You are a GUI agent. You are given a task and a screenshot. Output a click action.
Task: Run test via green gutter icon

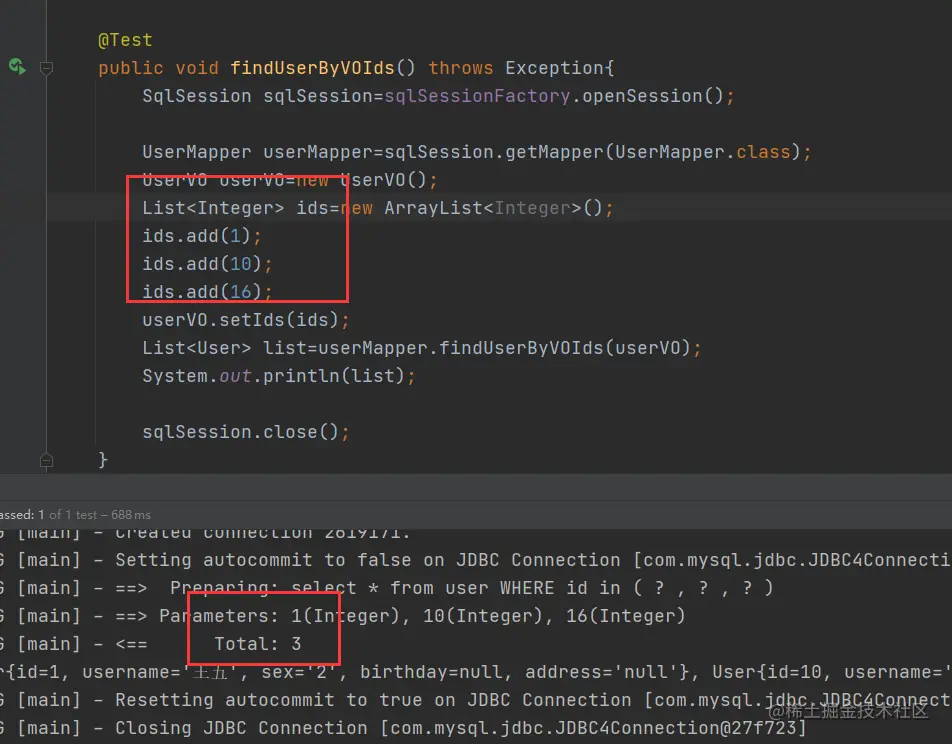(17, 66)
